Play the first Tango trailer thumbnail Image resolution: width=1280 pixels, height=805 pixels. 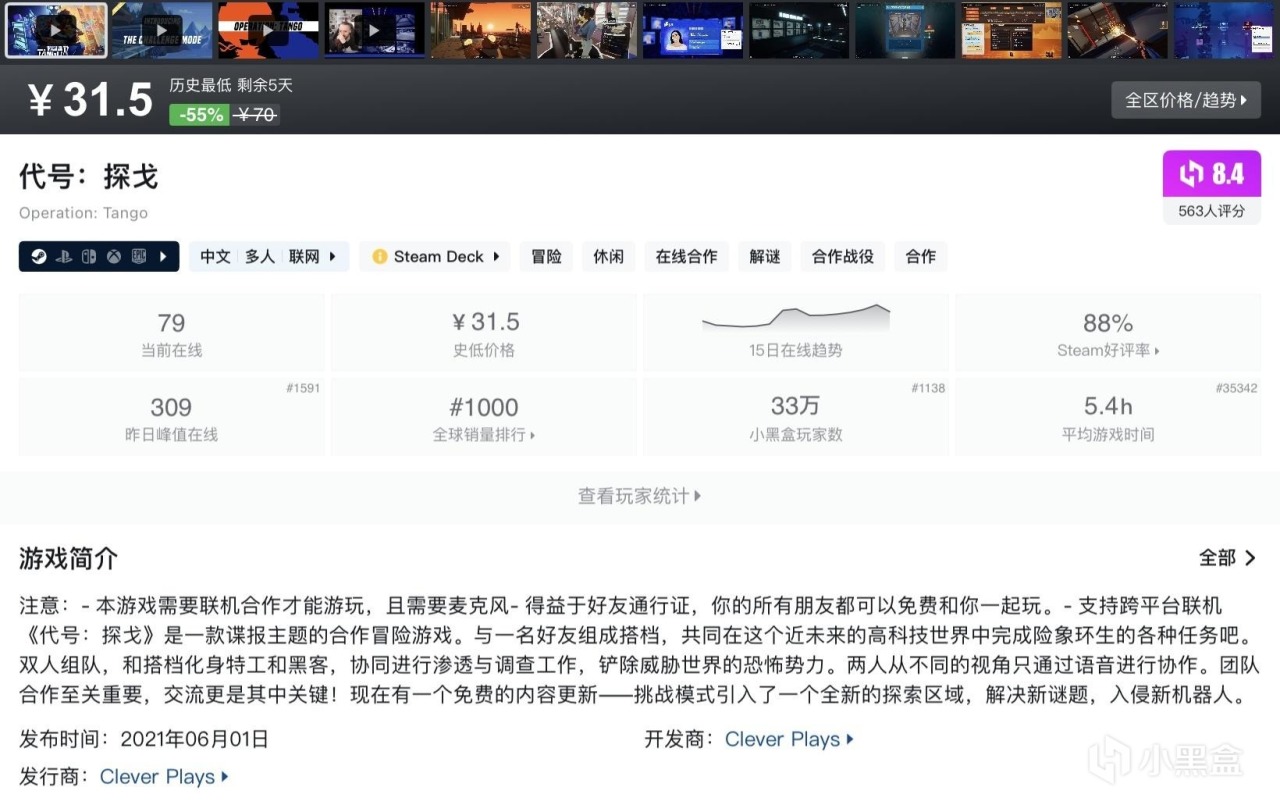[56, 30]
